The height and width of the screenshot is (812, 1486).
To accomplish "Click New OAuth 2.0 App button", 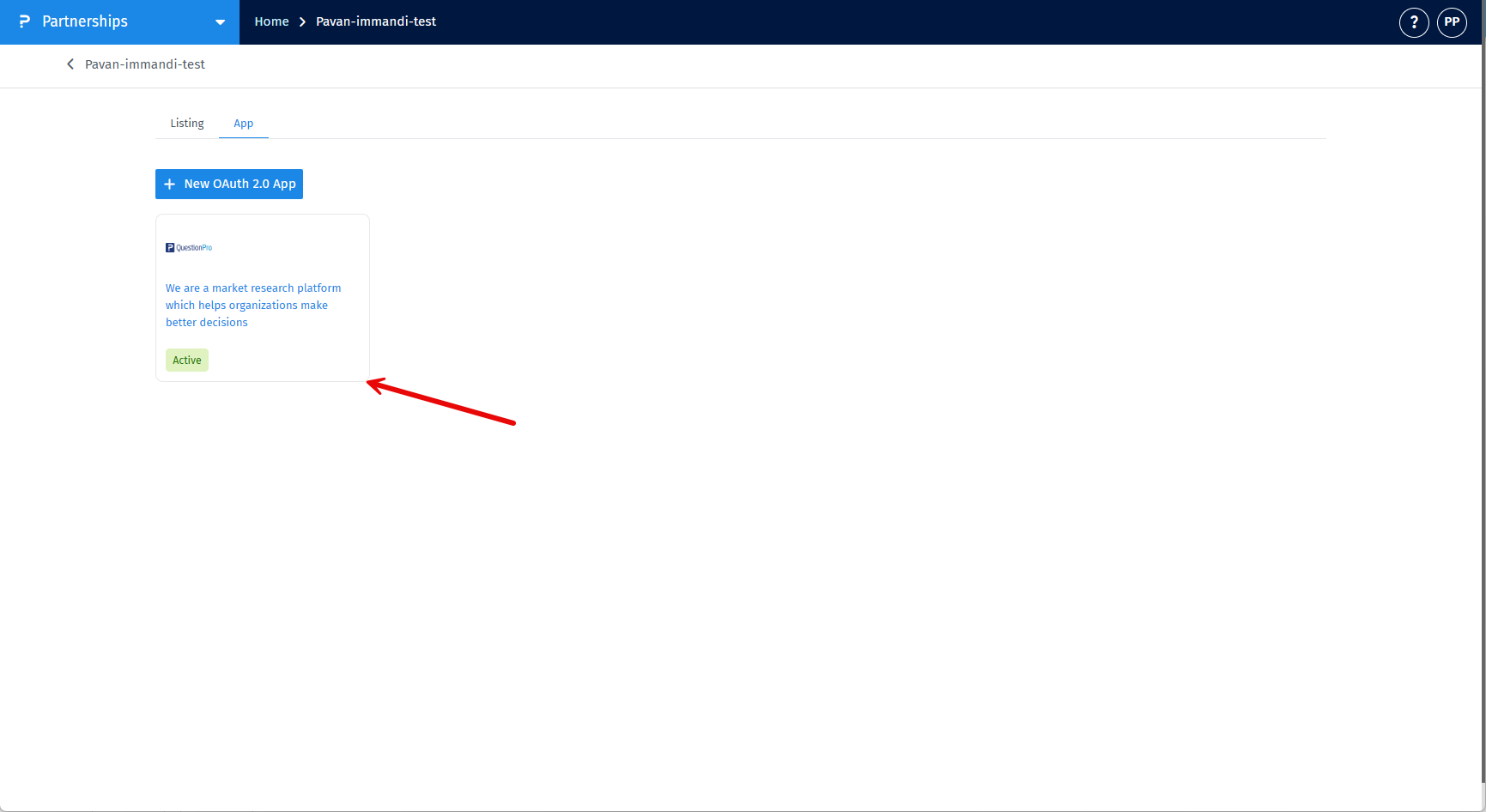I will (229, 184).
